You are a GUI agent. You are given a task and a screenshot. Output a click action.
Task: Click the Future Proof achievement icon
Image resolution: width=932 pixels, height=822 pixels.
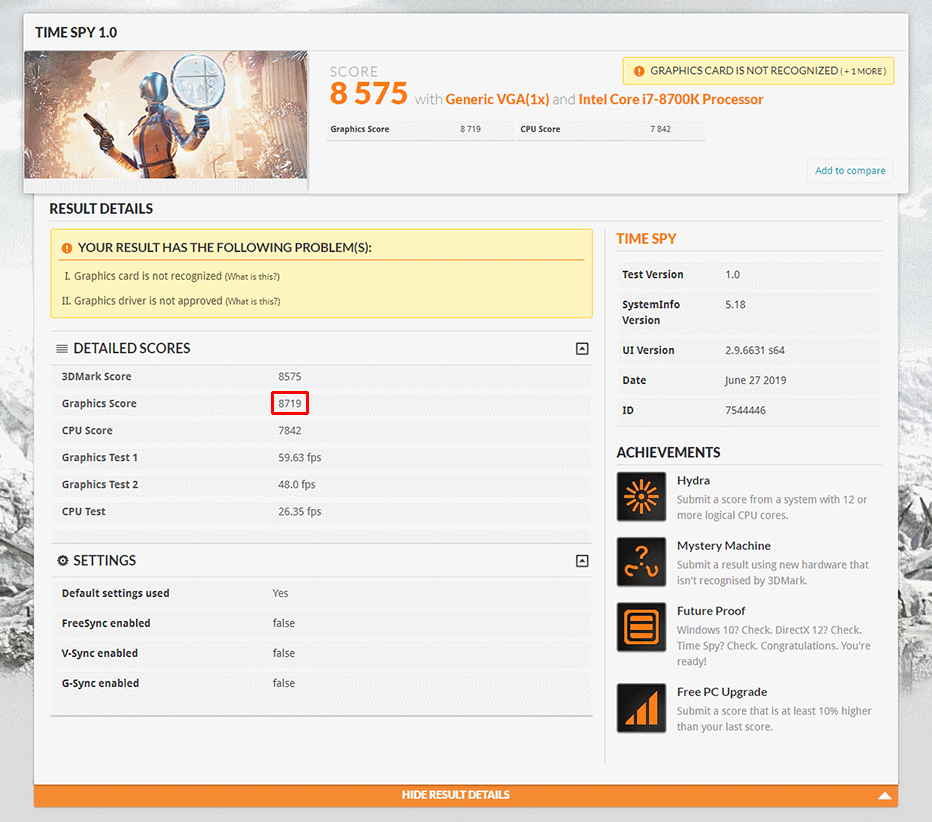641,627
